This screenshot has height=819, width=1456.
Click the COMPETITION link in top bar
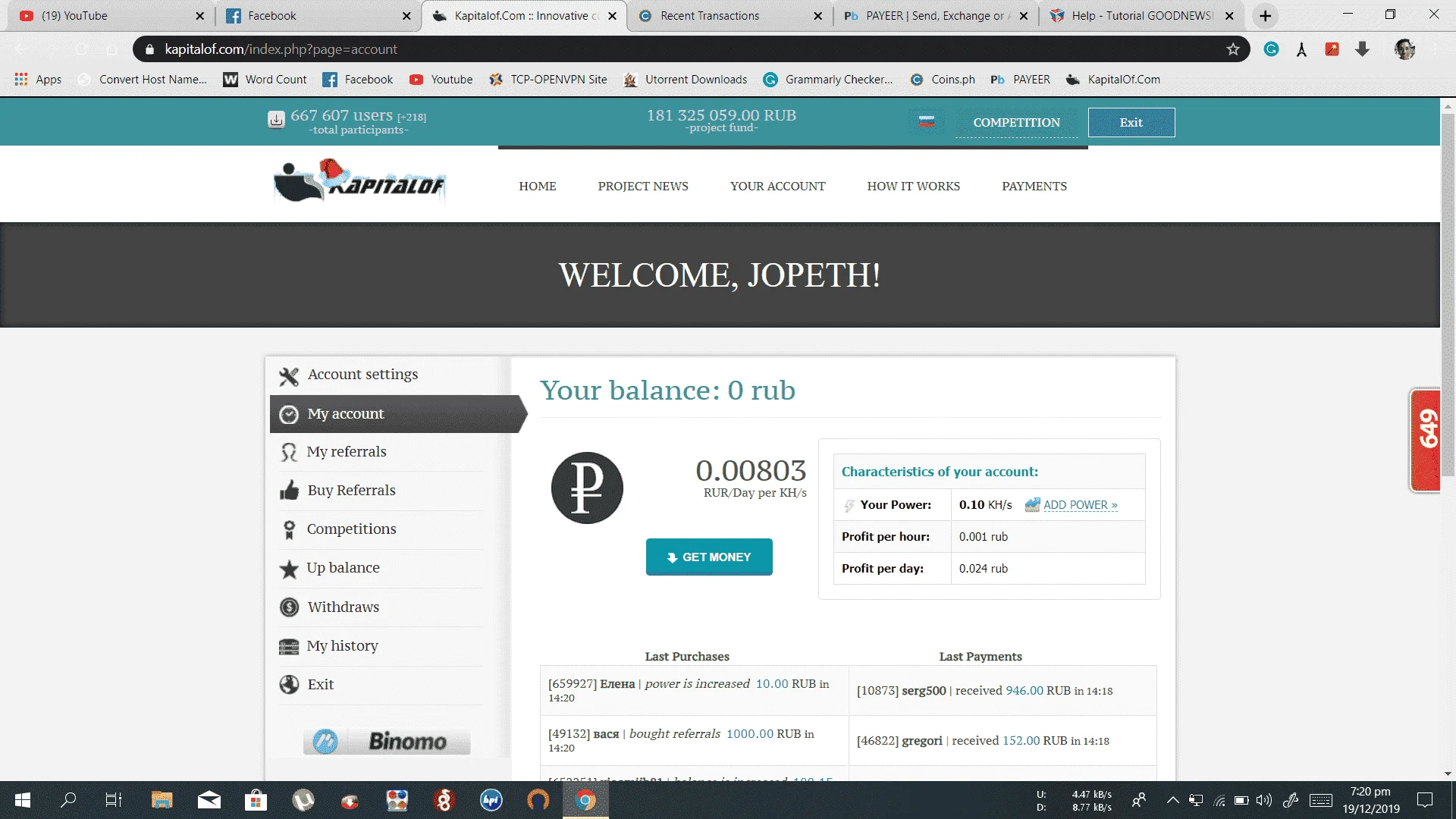1016,122
